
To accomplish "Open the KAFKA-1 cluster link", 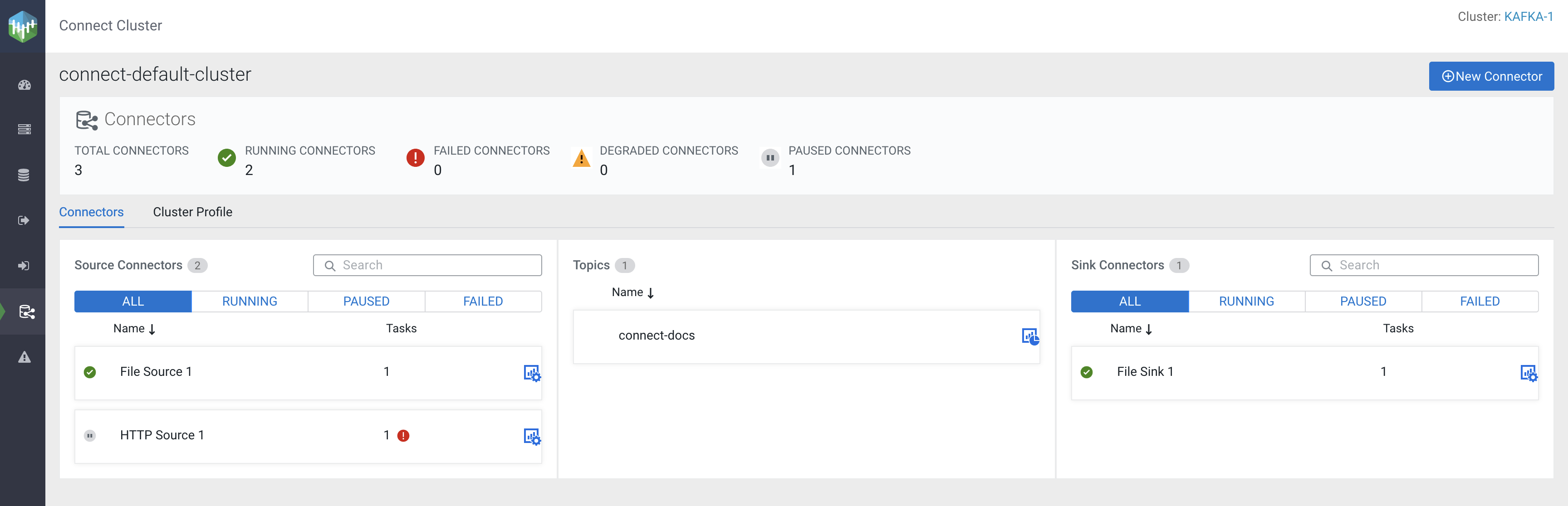I will click(x=1528, y=17).
